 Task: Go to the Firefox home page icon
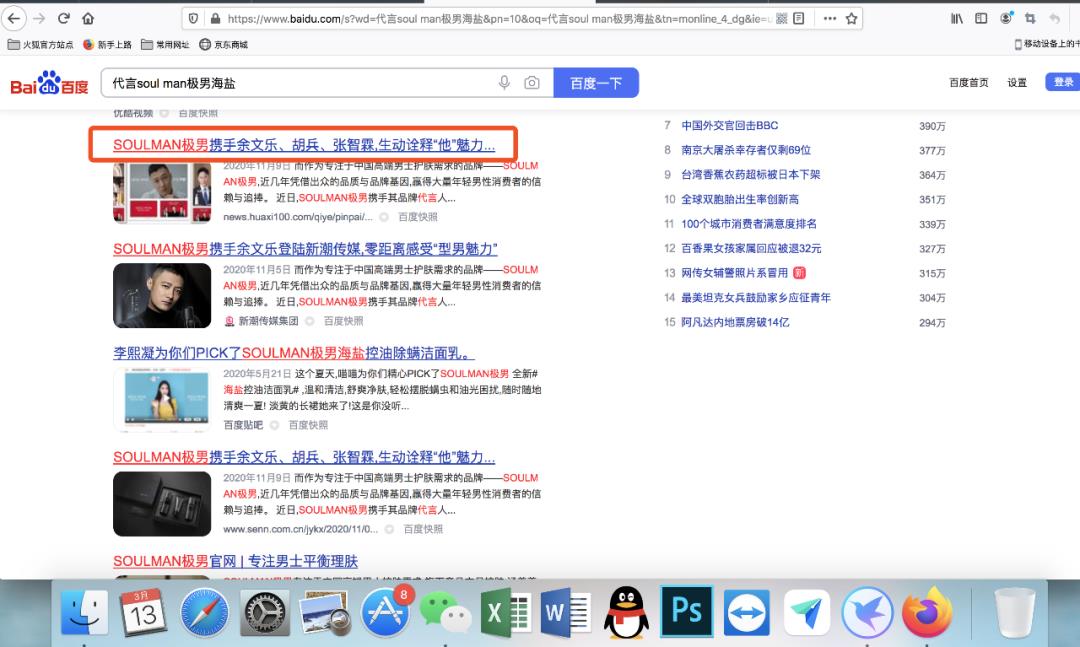point(88,18)
